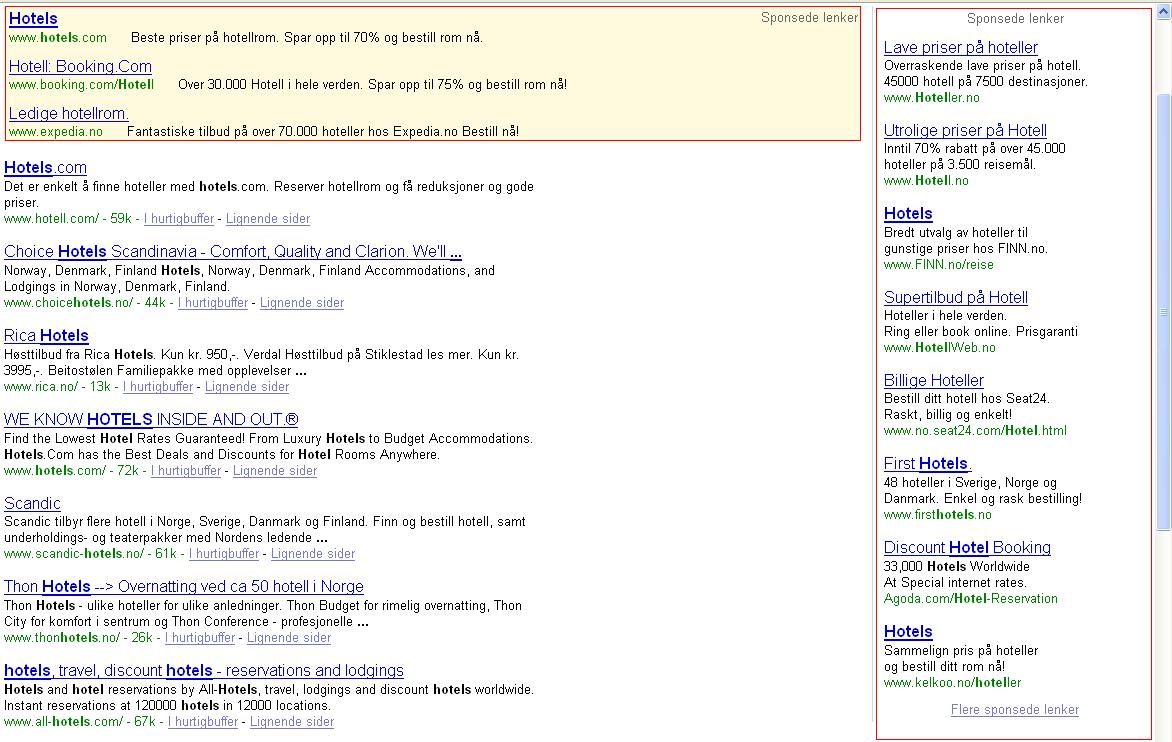The height and width of the screenshot is (742, 1172).
Task: Click 'Lignende sider' for www.hotels.com result
Action: pyautogui.click(x=275, y=471)
